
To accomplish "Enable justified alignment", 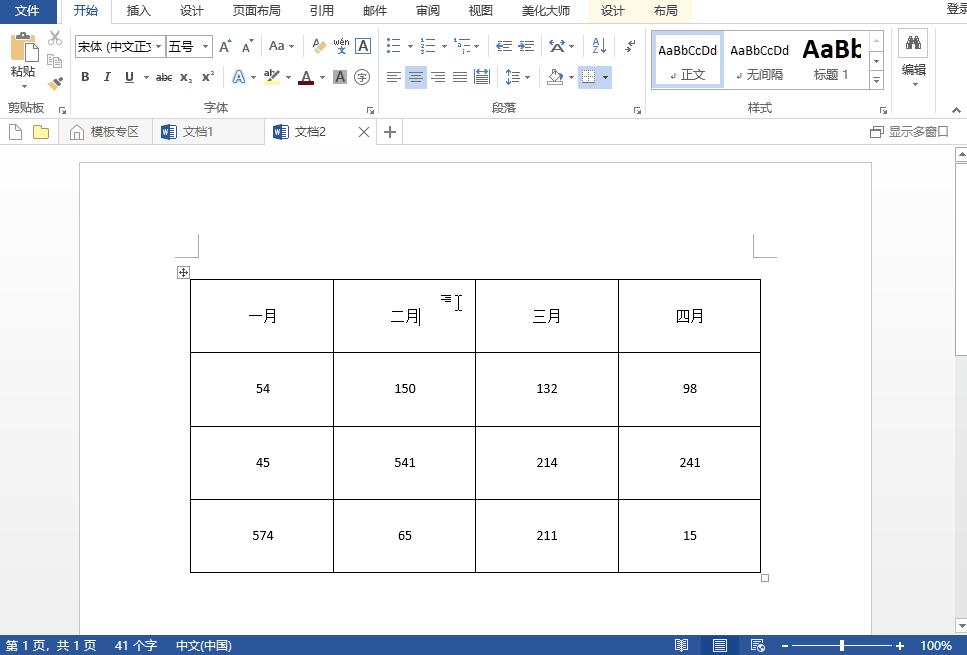I will pyautogui.click(x=460, y=77).
